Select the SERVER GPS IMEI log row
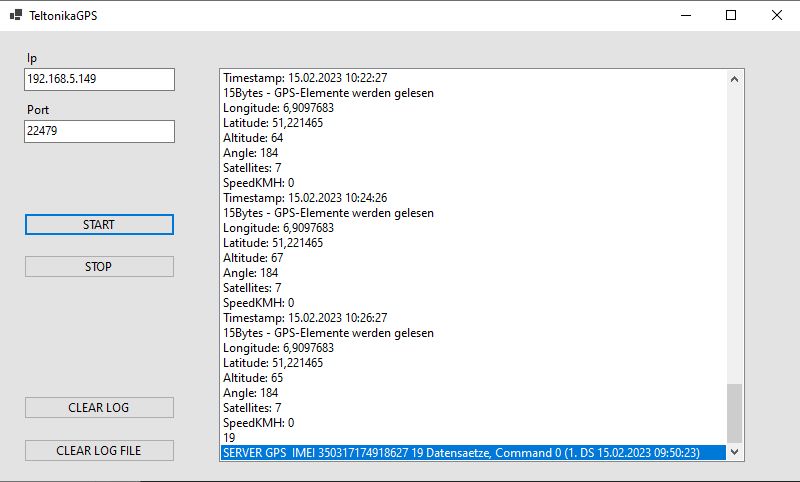The width and height of the screenshot is (800, 482). 473,453
